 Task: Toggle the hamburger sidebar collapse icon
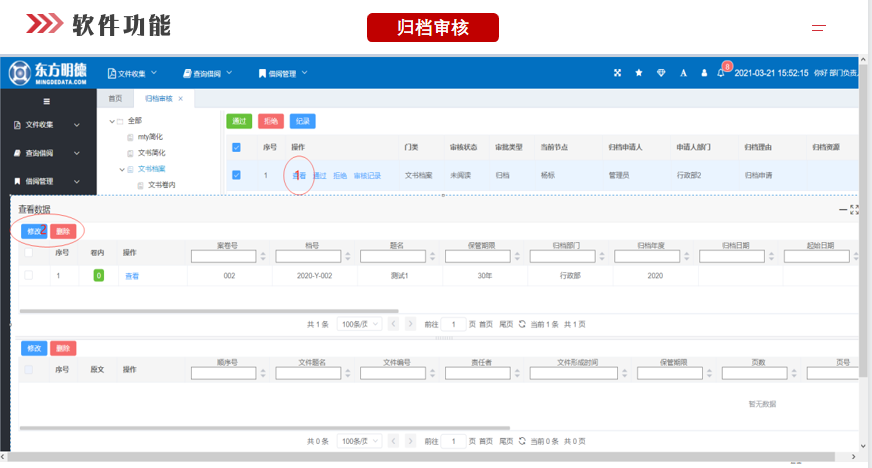pos(46,101)
